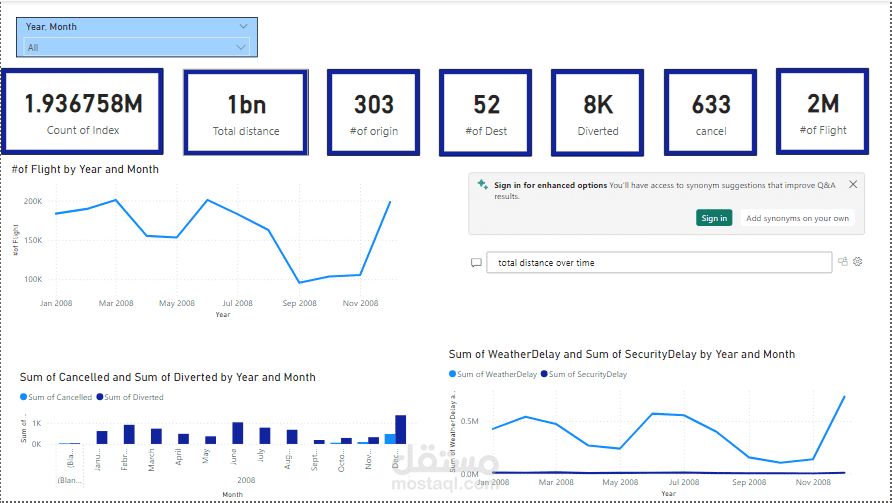This screenshot has height=503, width=892.
Task: Open the Q&A settings gear
Action: point(857,262)
